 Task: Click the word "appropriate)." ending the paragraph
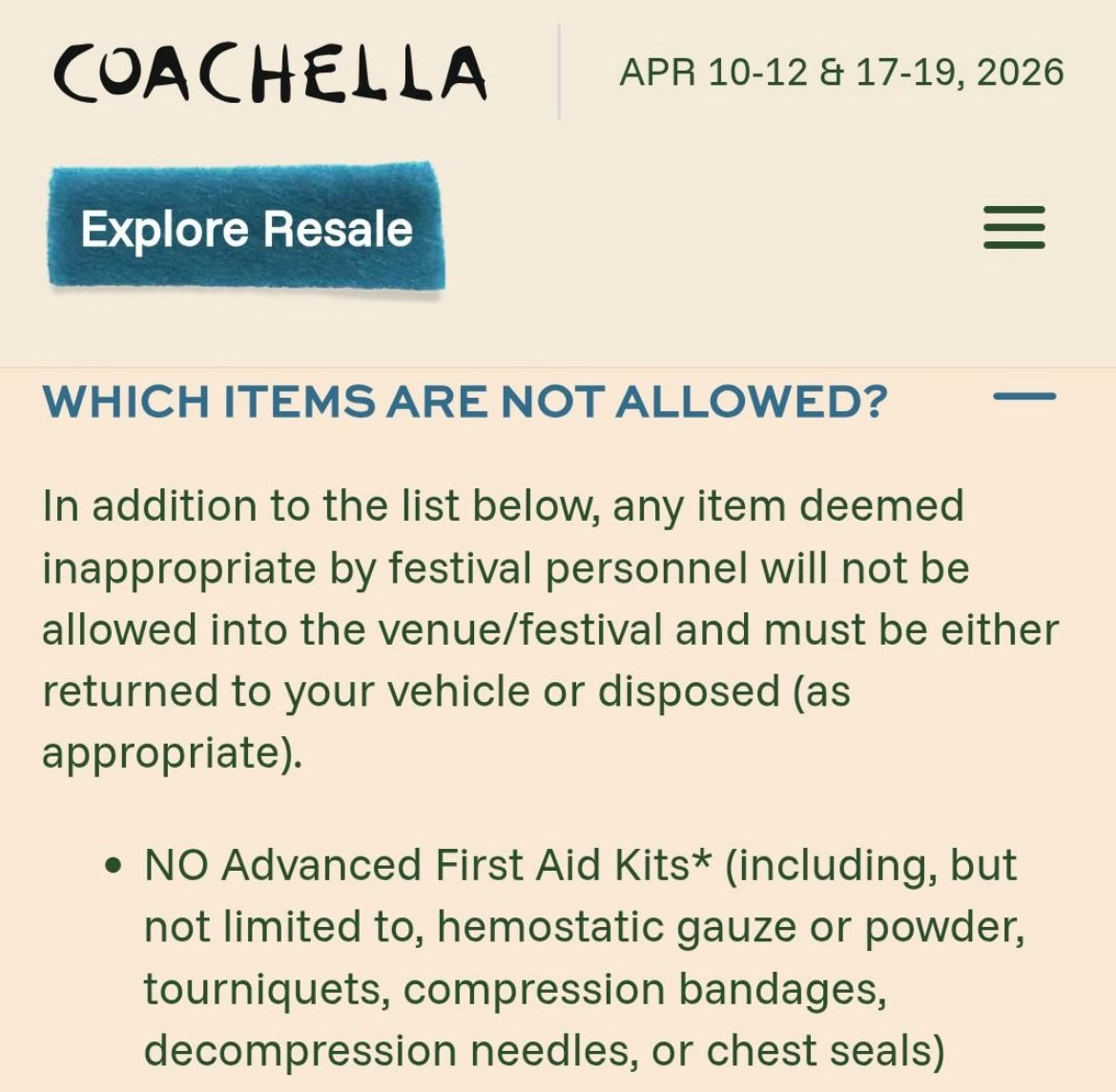tap(172, 753)
